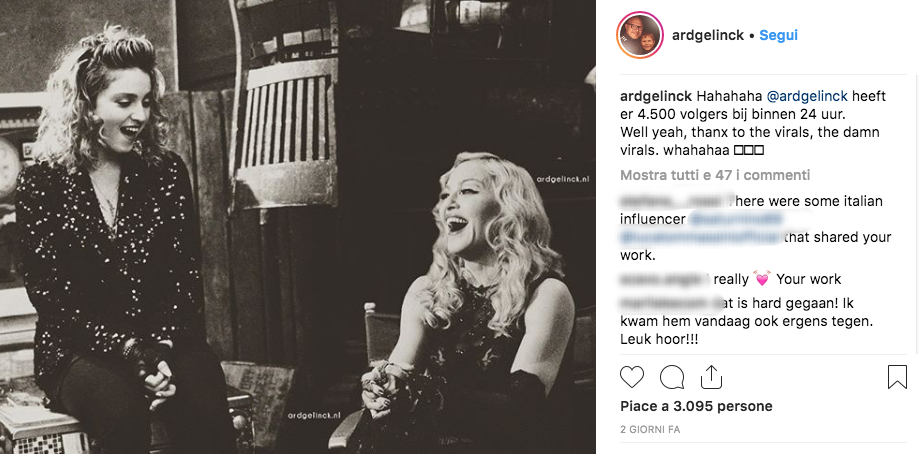Click the @ardgelinck mention in the caption
This screenshot has width=919, height=454.
point(807,96)
